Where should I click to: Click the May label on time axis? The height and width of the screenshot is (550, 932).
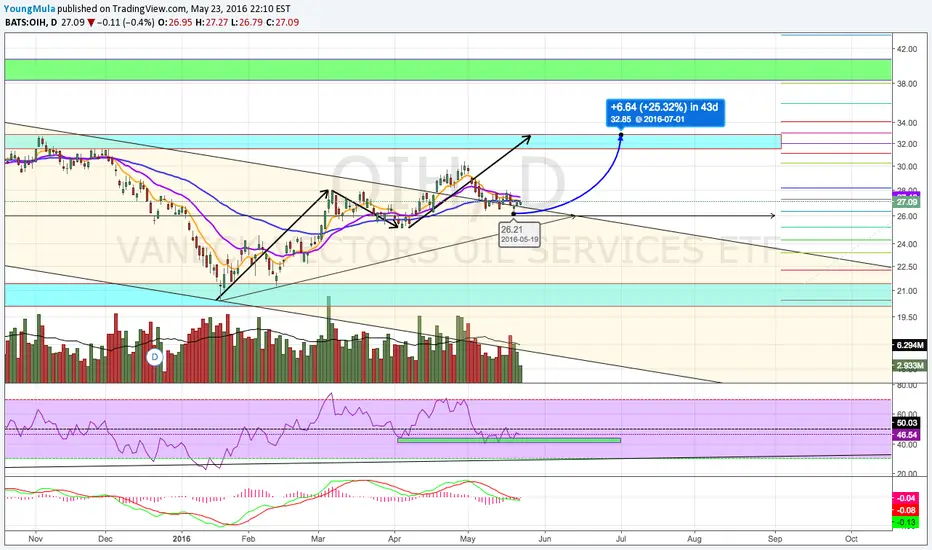(468, 539)
